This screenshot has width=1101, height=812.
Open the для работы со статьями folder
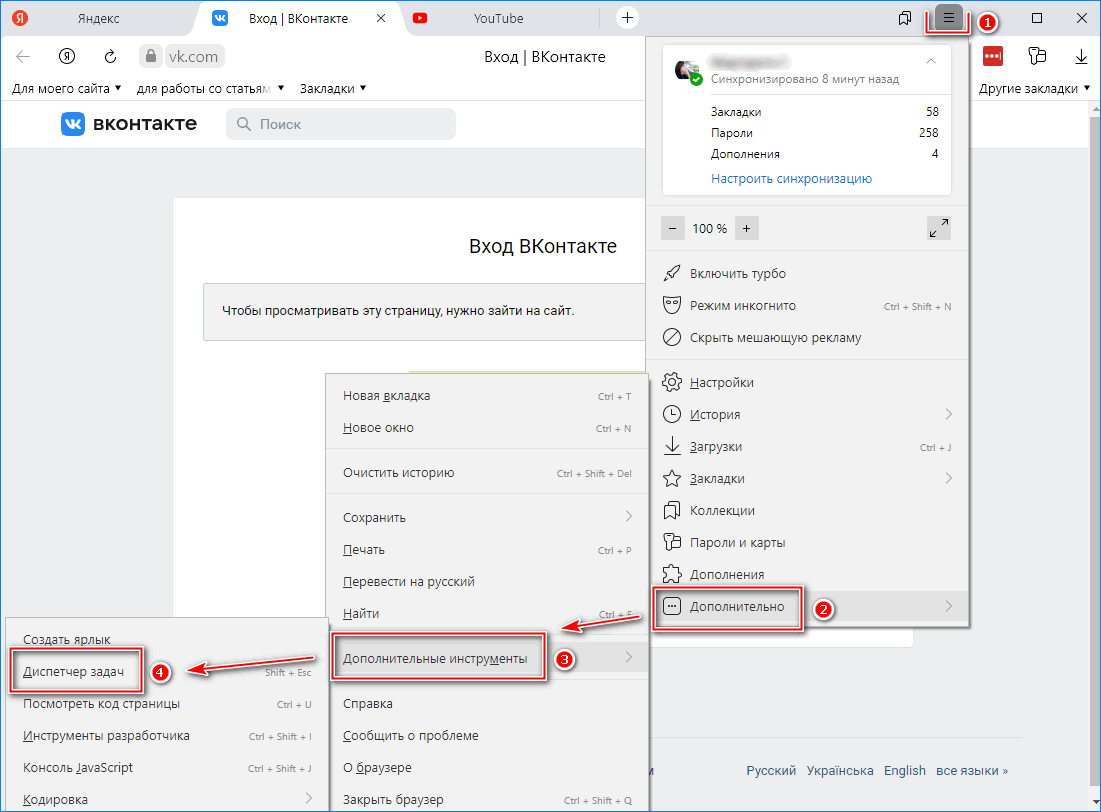tap(210, 89)
